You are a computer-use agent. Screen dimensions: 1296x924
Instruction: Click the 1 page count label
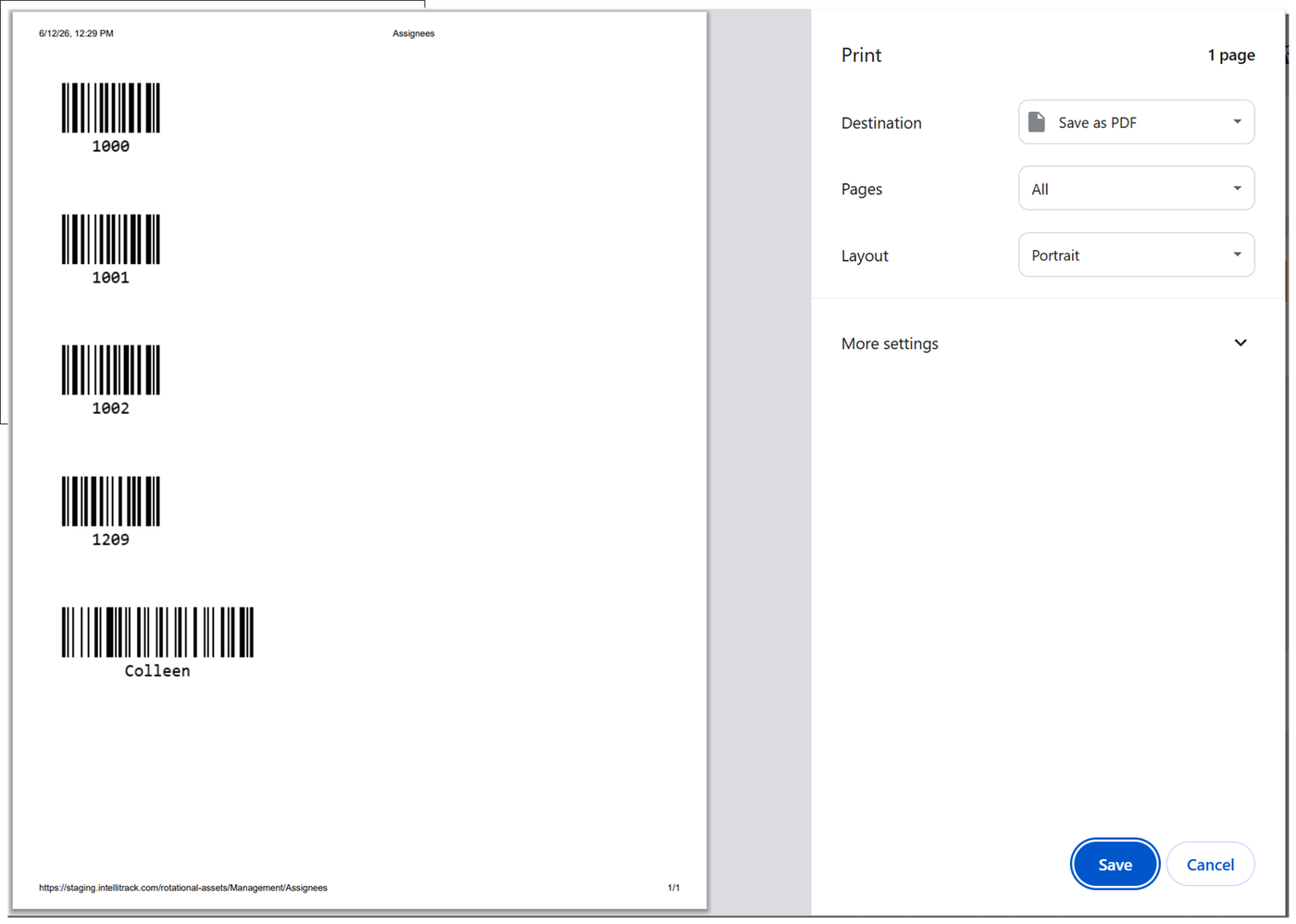(1231, 55)
